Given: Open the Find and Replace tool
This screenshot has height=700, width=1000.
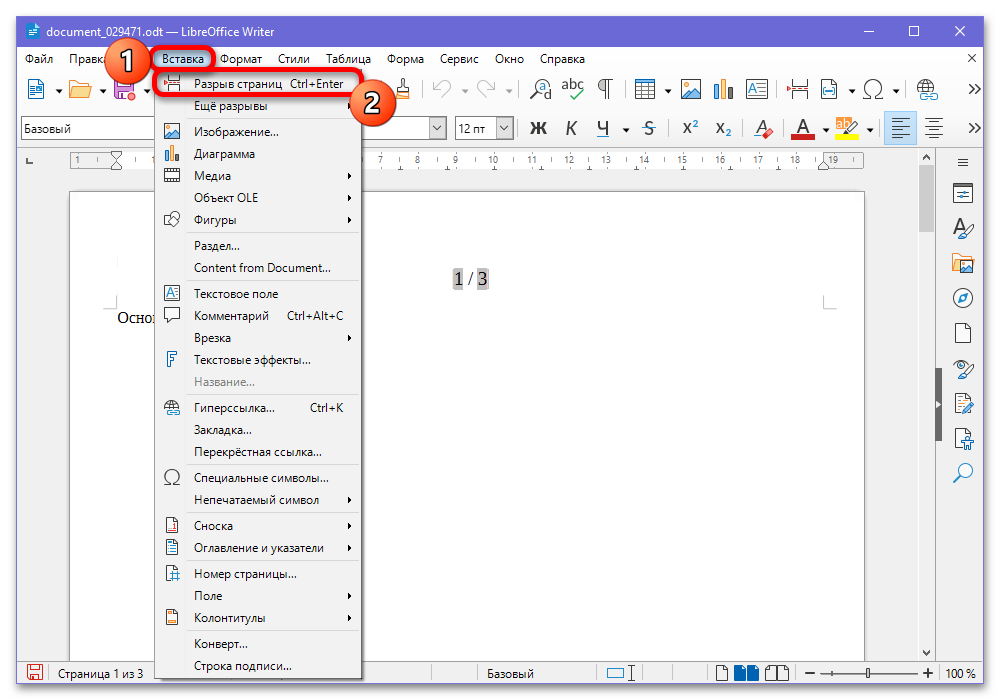Looking at the screenshot, I should pos(541,89).
